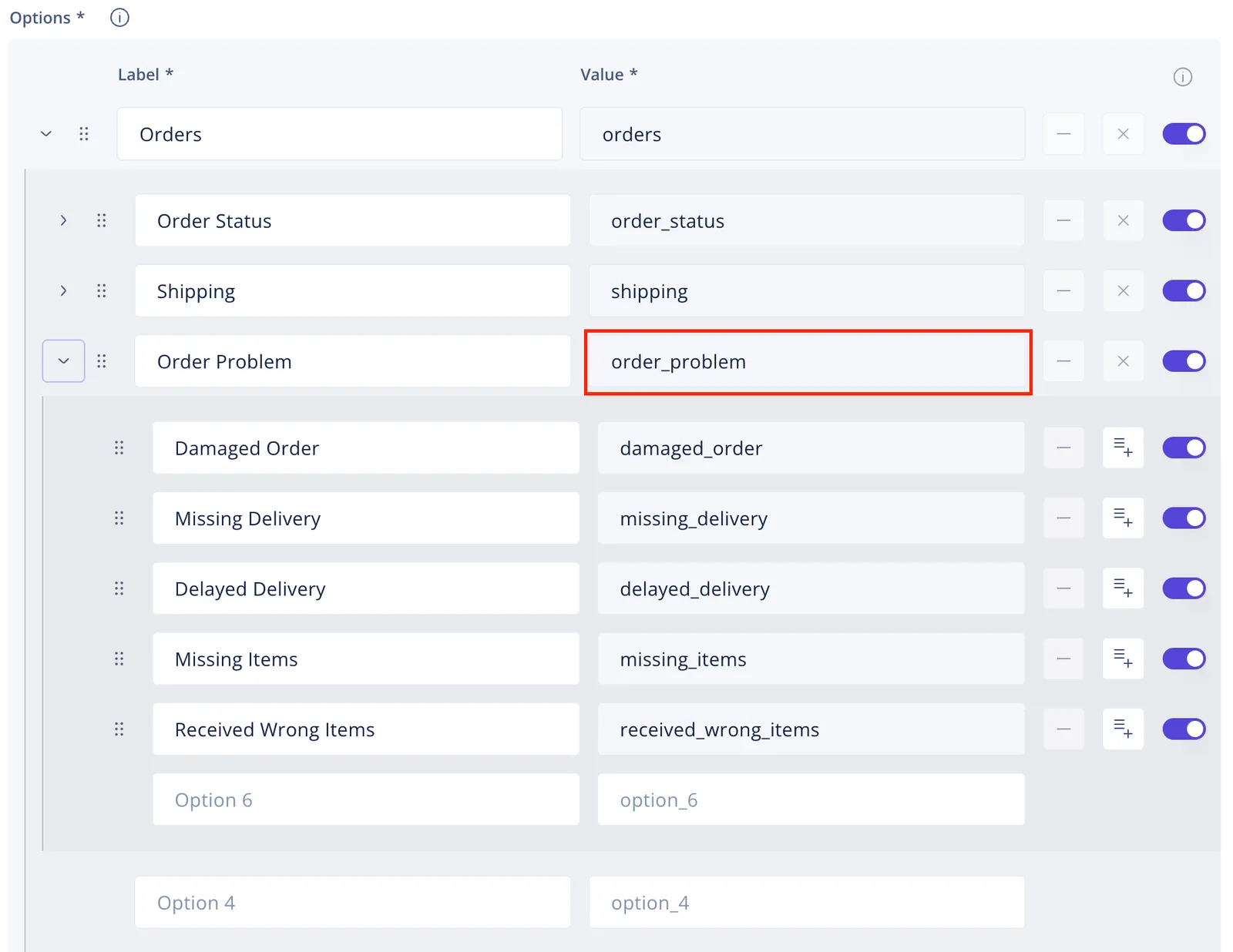
Task: Remove the Order Problem option with X
Action: click(x=1123, y=361)
